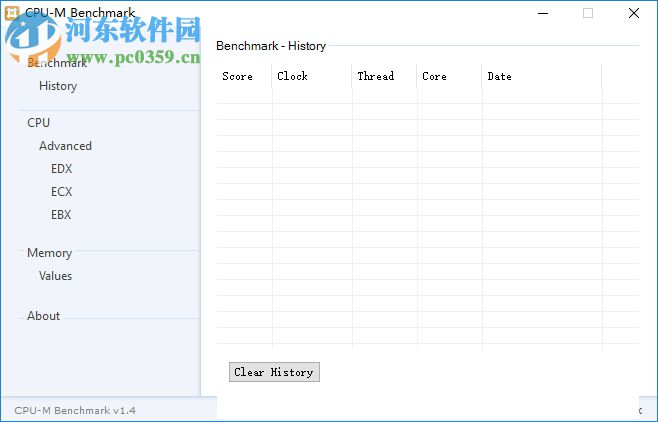Open the History page in the sidebar
The width and height of the screenshot is (658, 422).
click(58, 86)
